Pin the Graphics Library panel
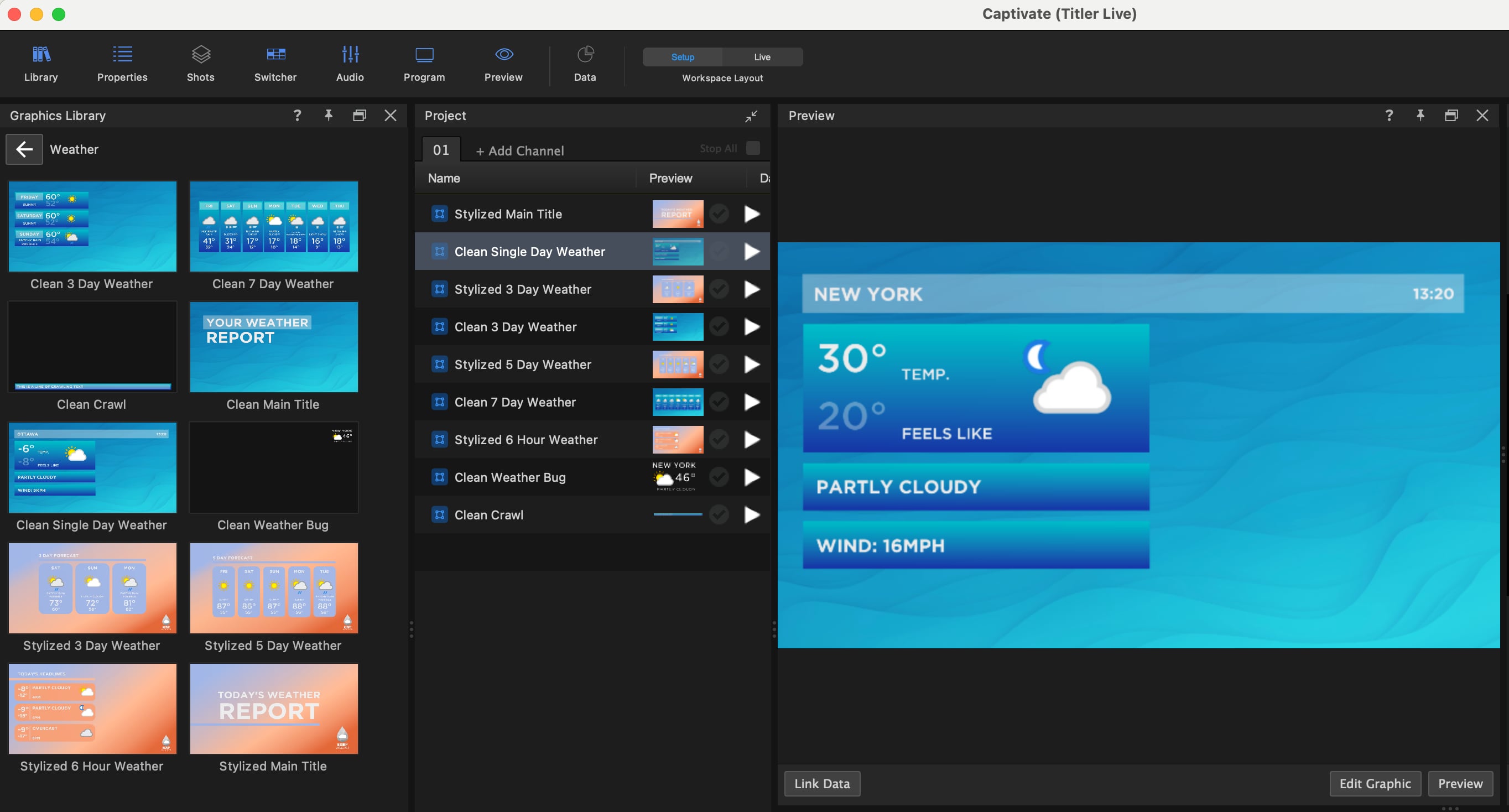Screen dimensions: 1509x812 329,116
